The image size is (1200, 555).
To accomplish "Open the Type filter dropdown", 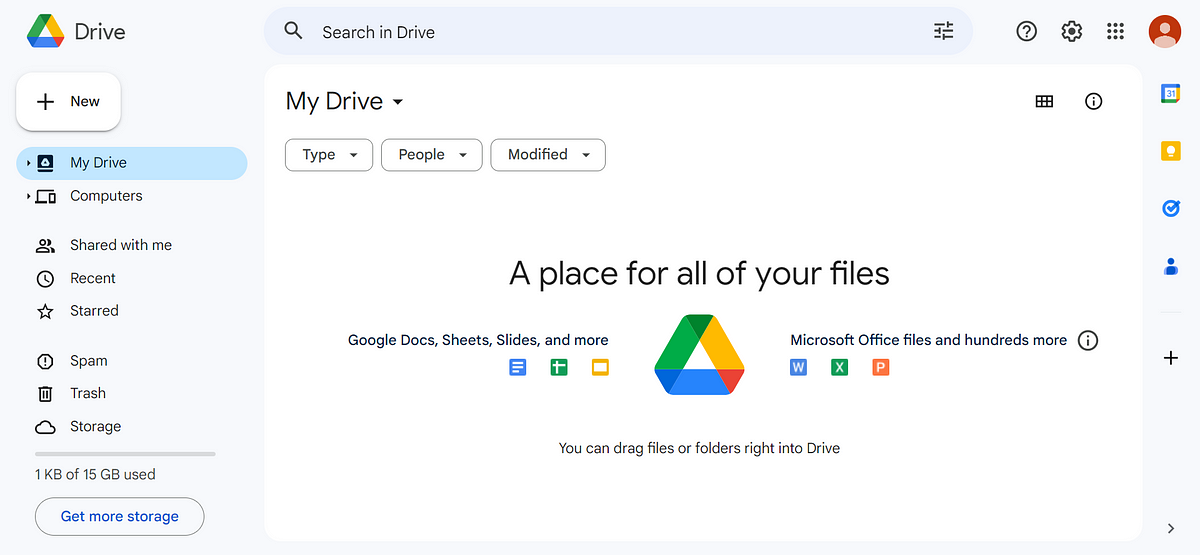I will [329, 155].
